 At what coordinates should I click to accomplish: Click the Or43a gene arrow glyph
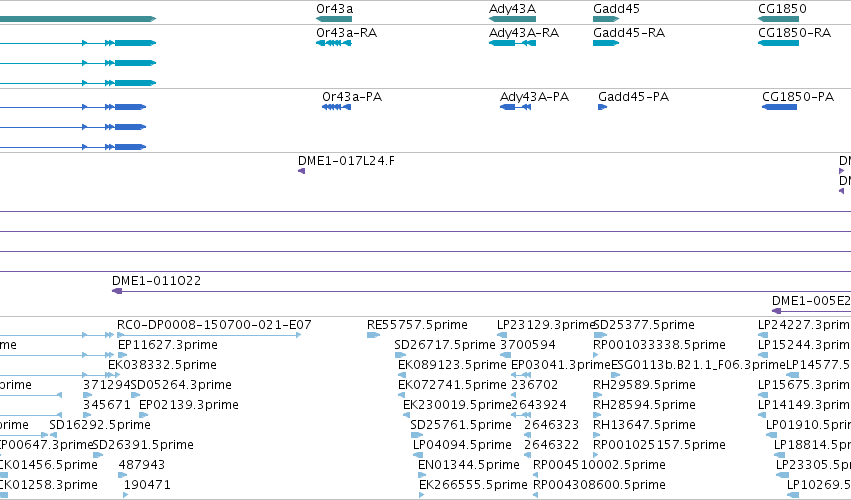pyautogui.click(x=334, y=19)
